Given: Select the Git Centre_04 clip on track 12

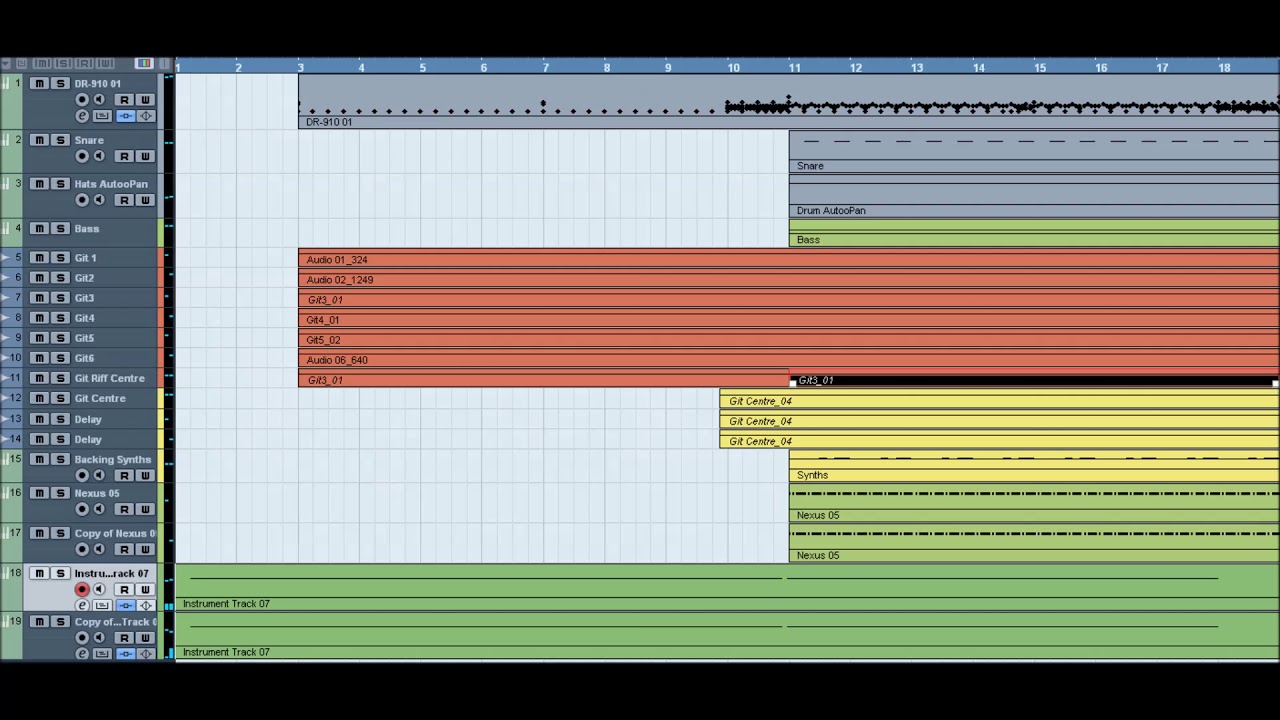Looking at the screenshot, I should point(999,401).
